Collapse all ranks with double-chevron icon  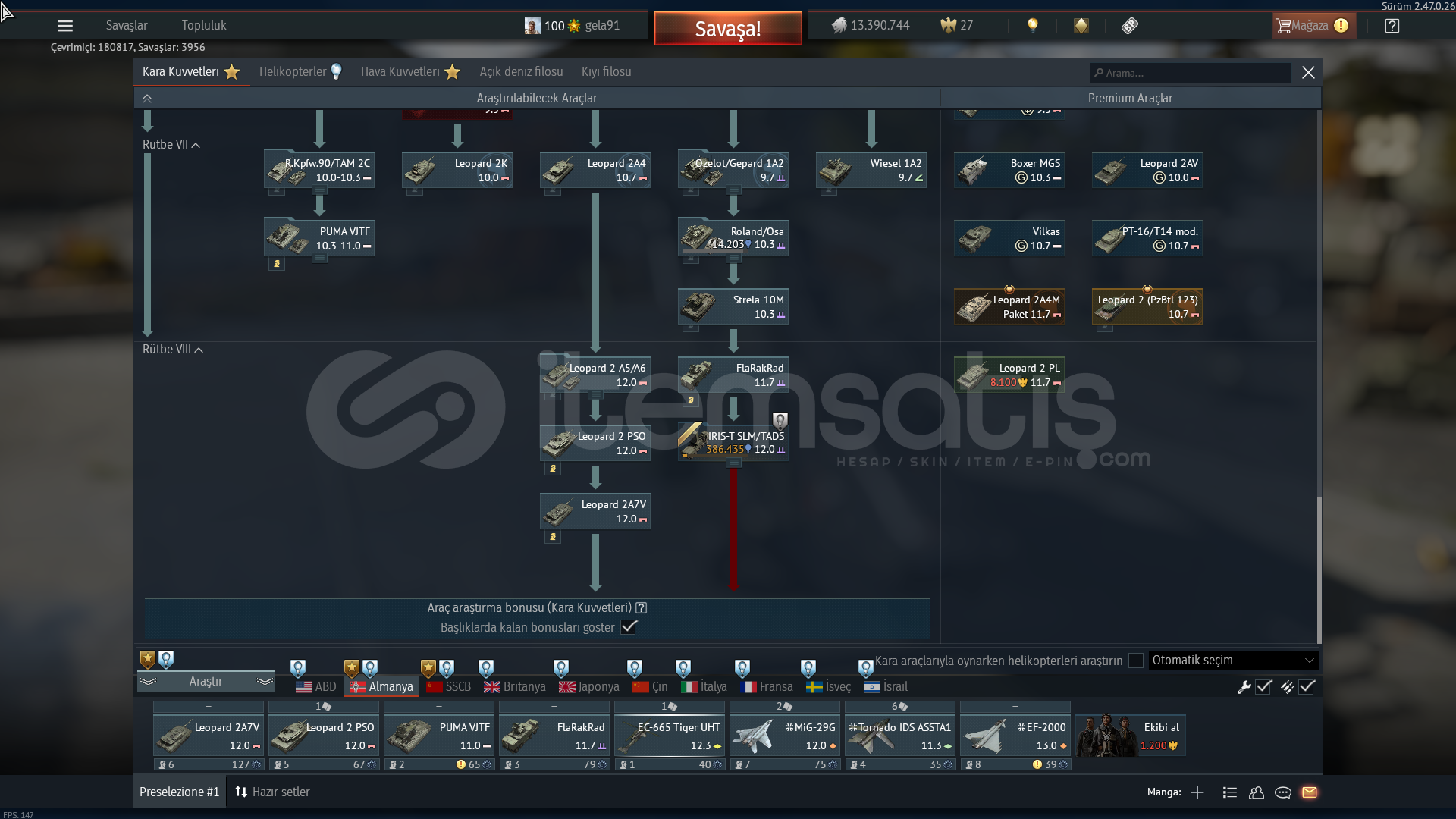[147, 99]
